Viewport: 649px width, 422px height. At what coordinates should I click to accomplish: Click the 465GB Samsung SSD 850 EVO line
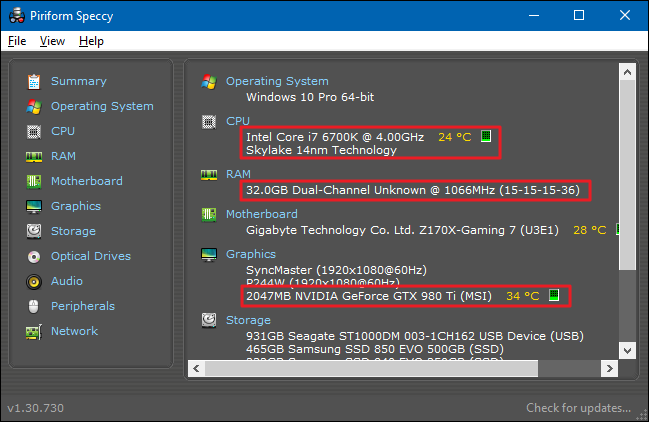coord(375,349)
